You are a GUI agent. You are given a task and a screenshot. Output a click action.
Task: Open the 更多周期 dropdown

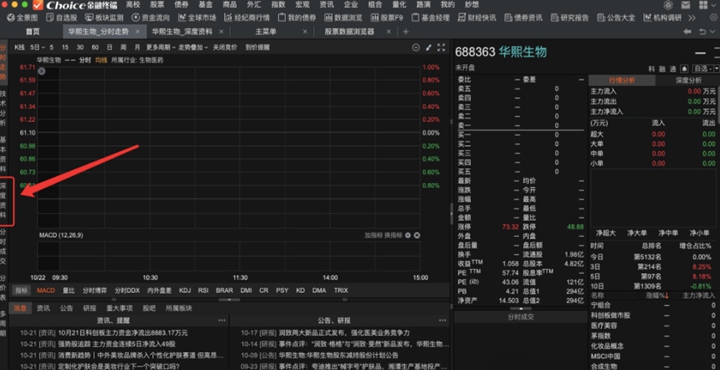(x=160, y=47)
